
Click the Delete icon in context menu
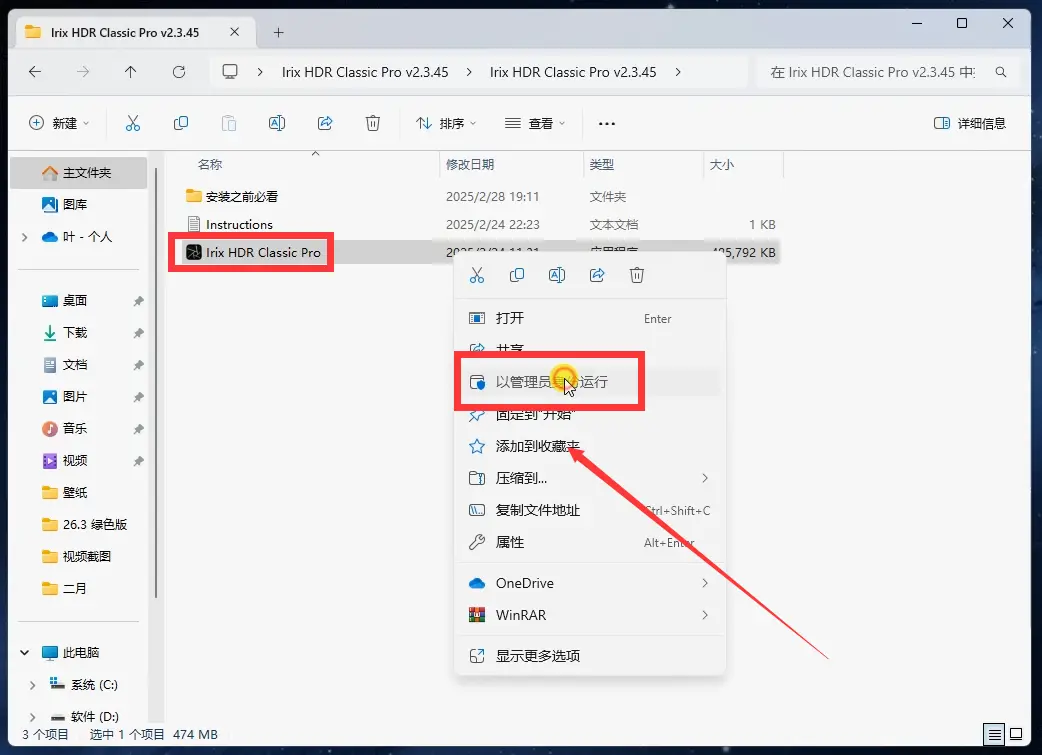[x=637, y=275]
